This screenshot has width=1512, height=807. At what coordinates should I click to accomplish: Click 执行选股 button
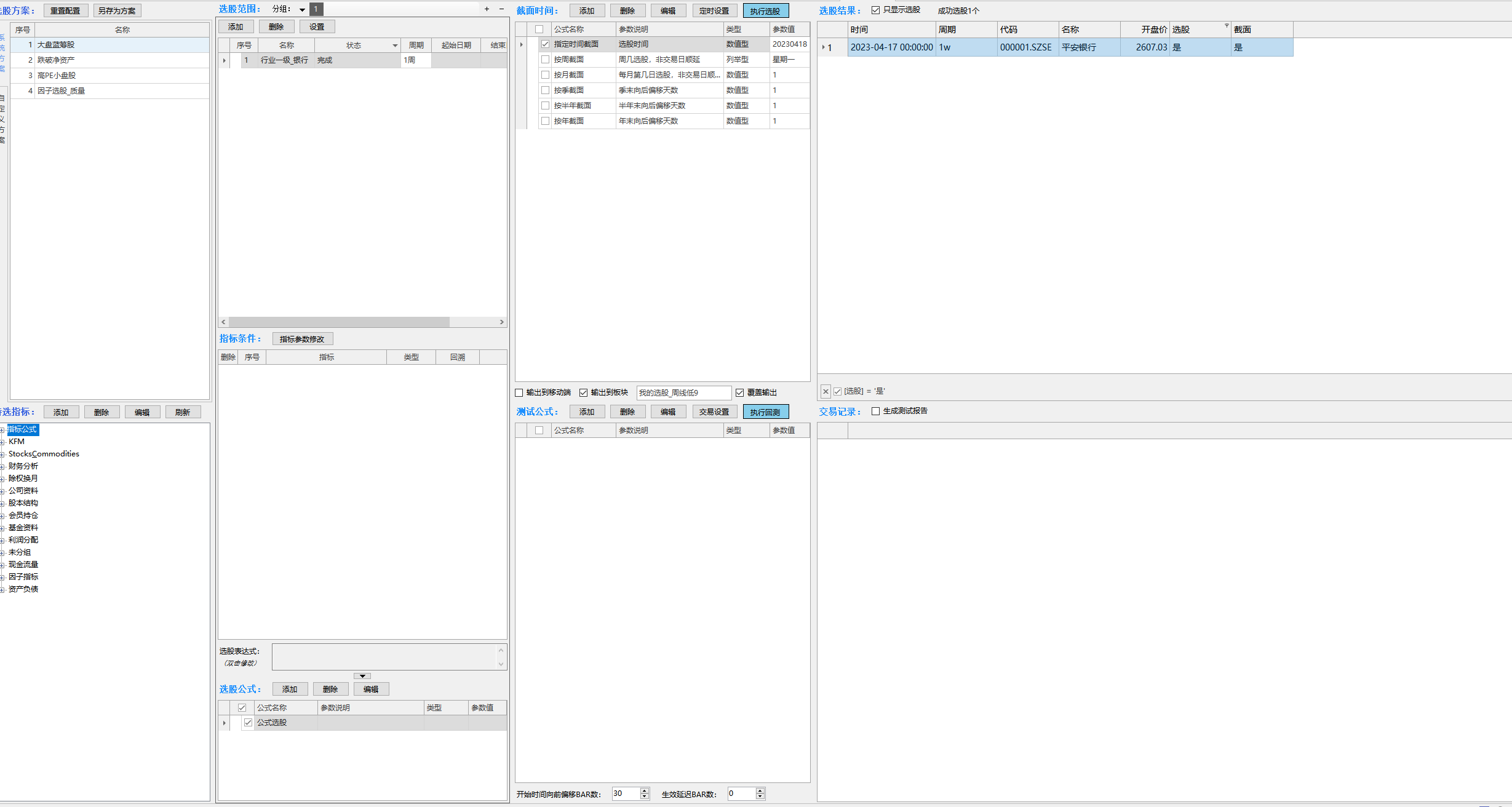click(x=765, y=10)
